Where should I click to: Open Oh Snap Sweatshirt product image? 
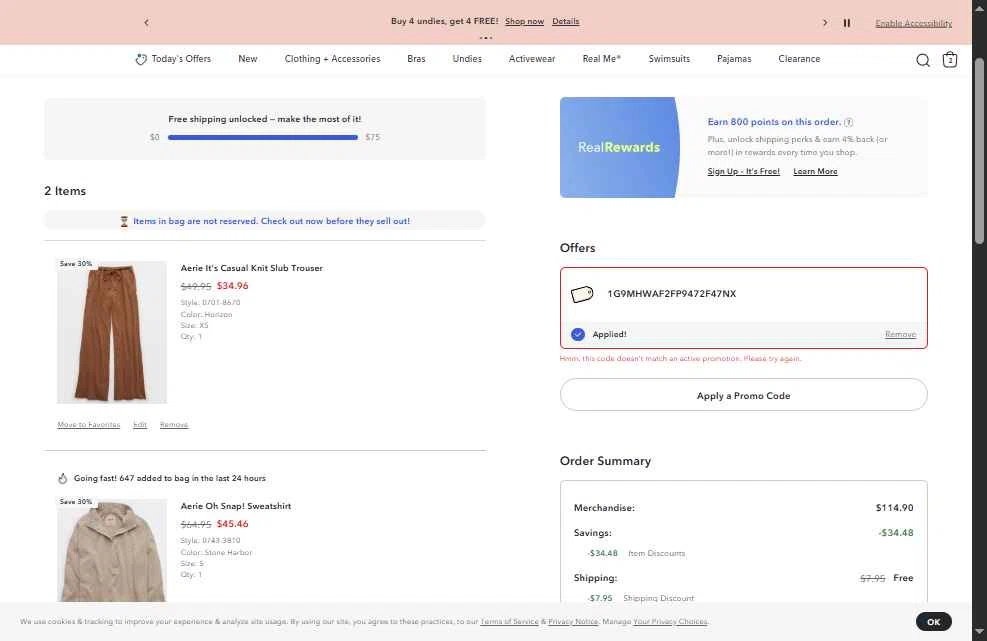click(112, 550)
